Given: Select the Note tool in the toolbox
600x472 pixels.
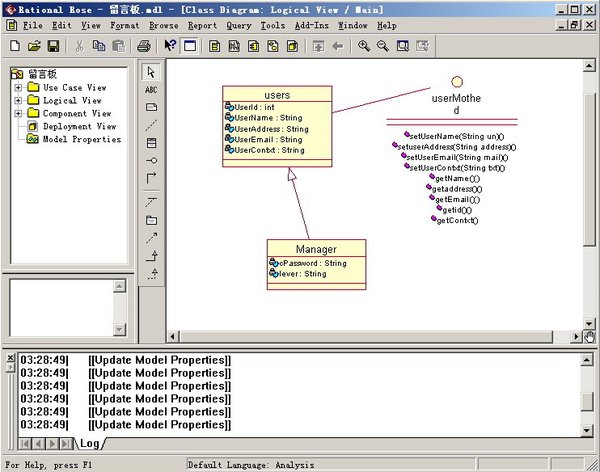Looking at the screenshot, I should 152,107.
